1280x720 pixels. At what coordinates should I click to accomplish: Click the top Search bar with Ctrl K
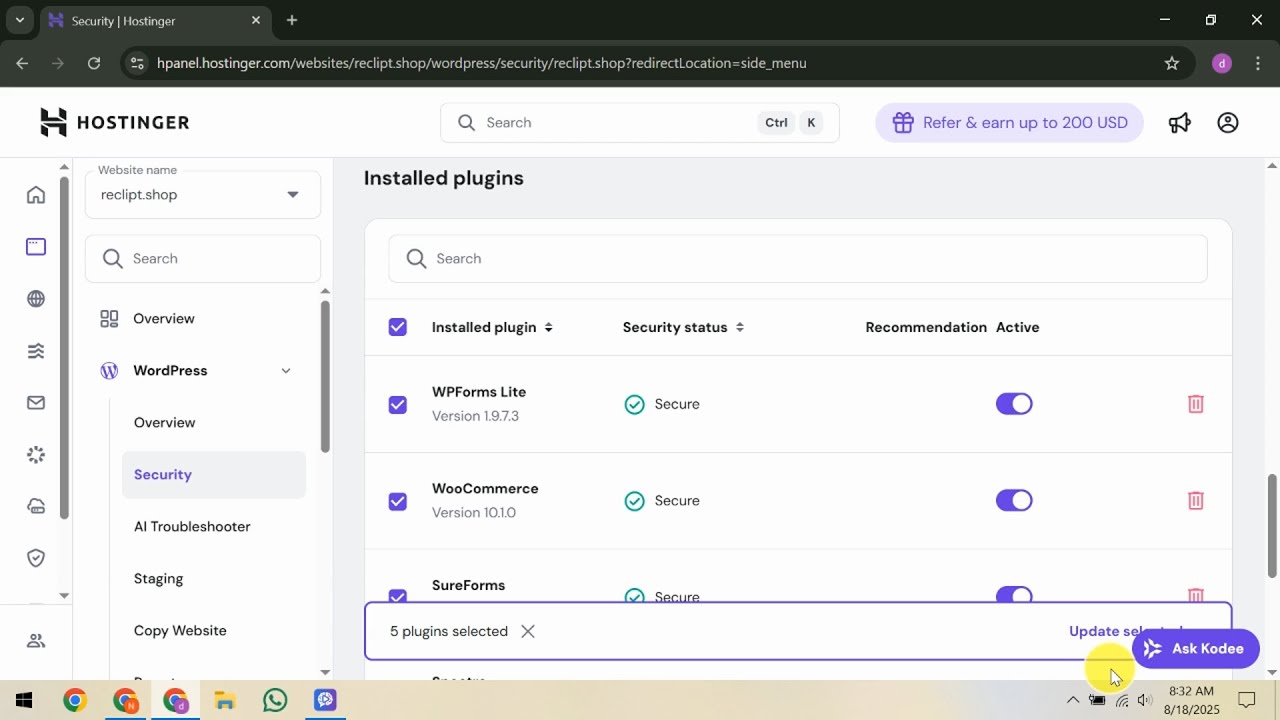[x=640, y=122]
